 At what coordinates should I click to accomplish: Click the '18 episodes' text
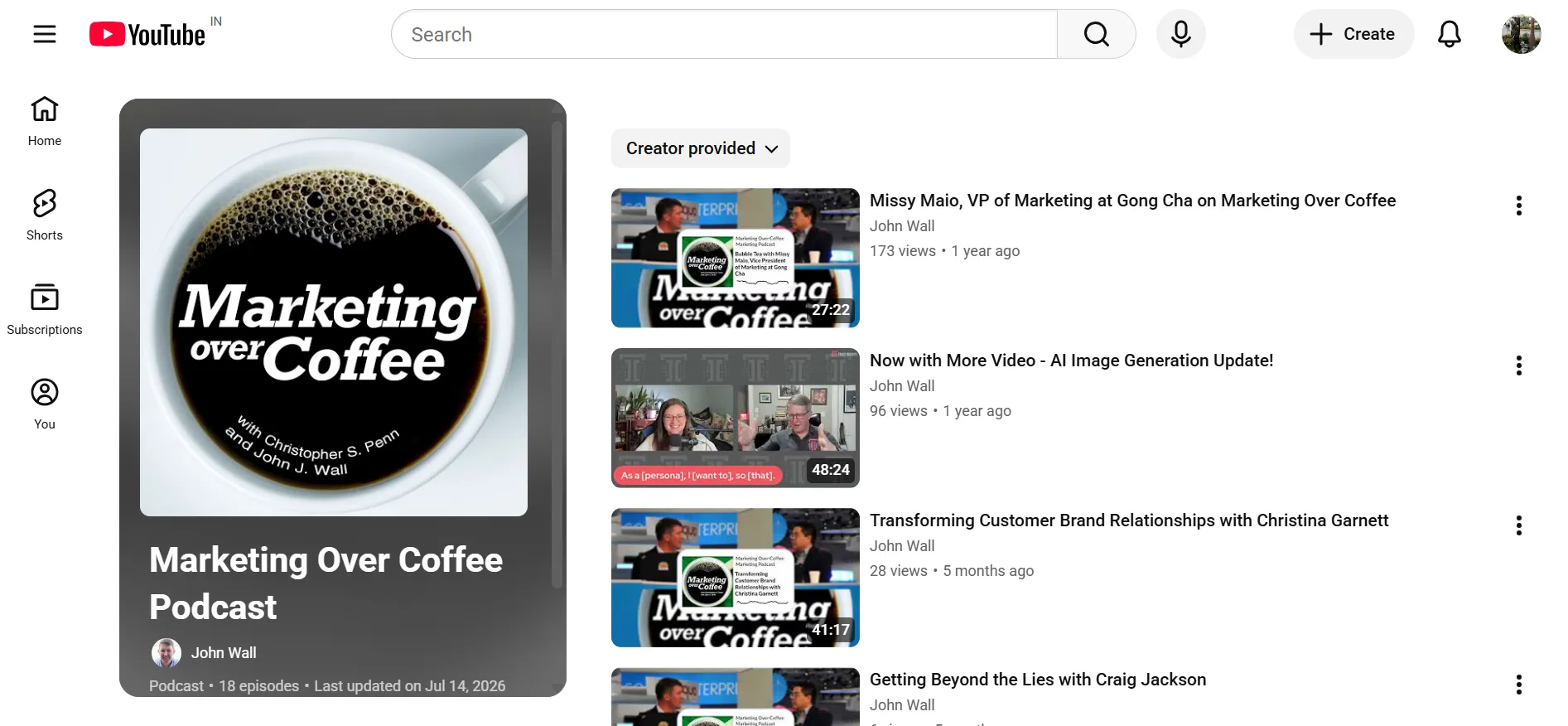tap(258, 686)
